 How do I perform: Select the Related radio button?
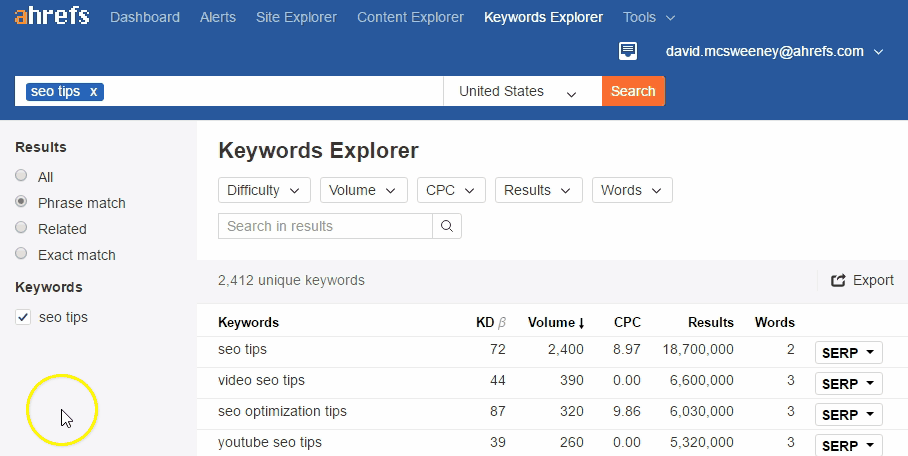point(21,227)
